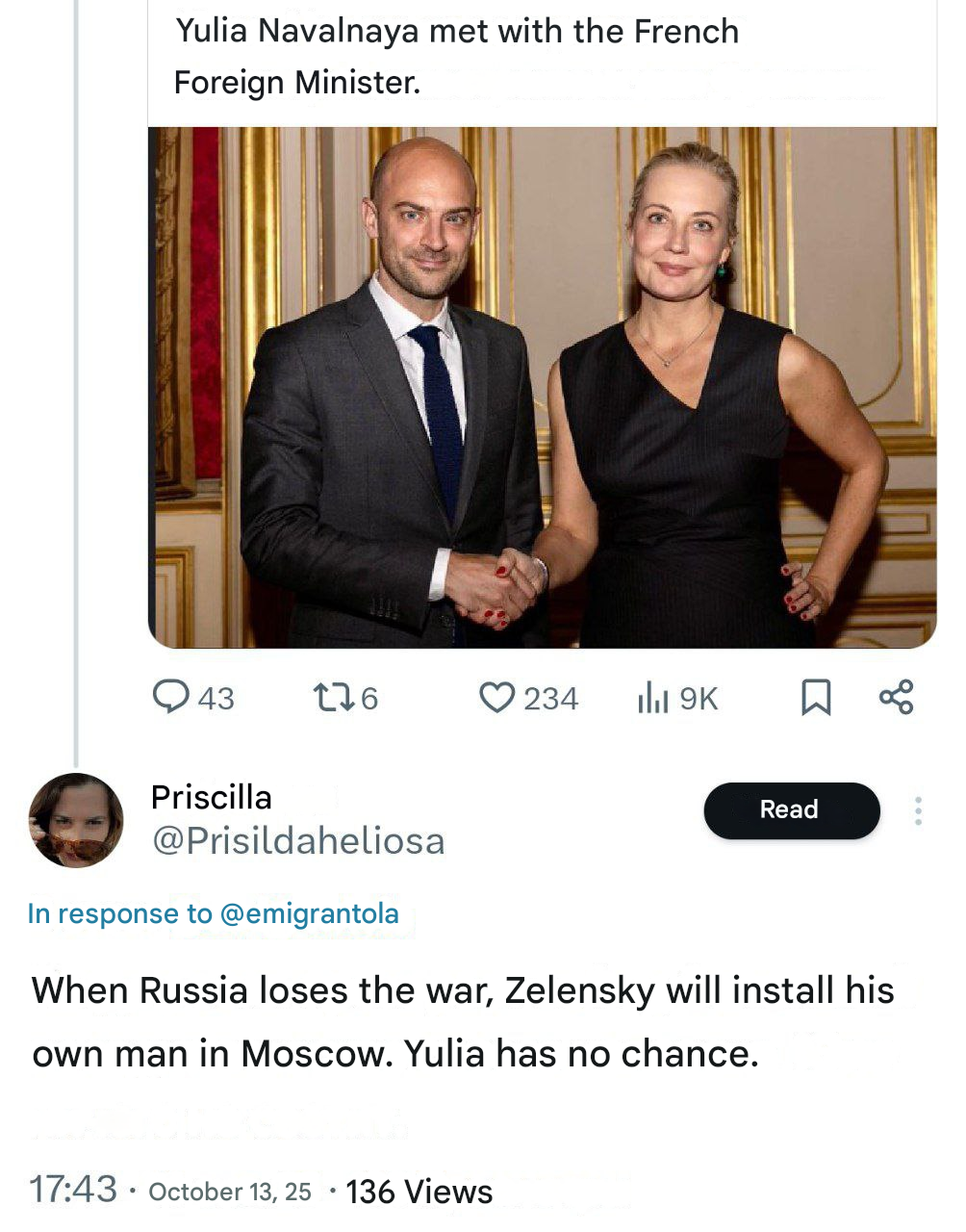Select the Priscilla display name
966x1232 pixels.
212,797
